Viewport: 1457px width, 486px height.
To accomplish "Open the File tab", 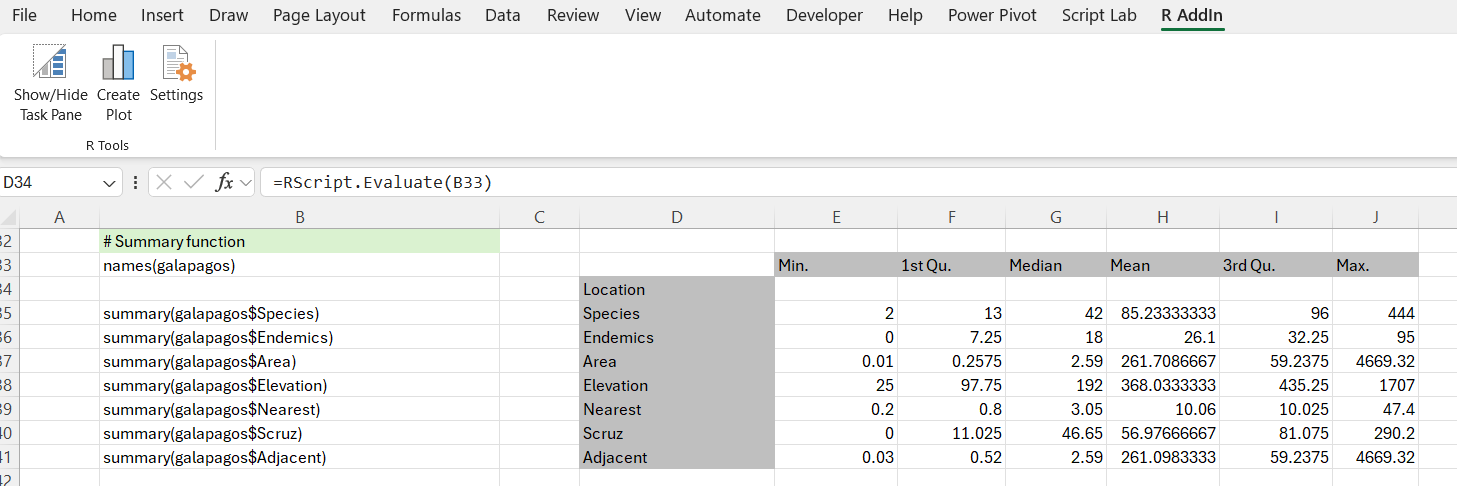I will pos(24,15).
